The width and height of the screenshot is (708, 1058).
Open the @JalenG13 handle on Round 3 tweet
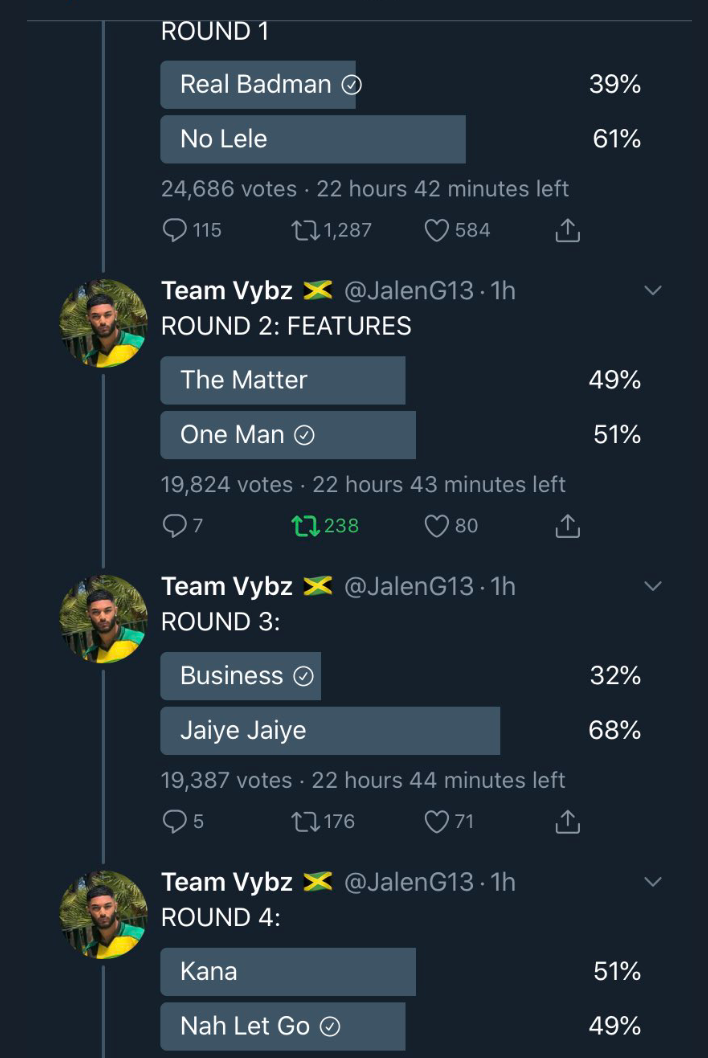coord(408,586)
